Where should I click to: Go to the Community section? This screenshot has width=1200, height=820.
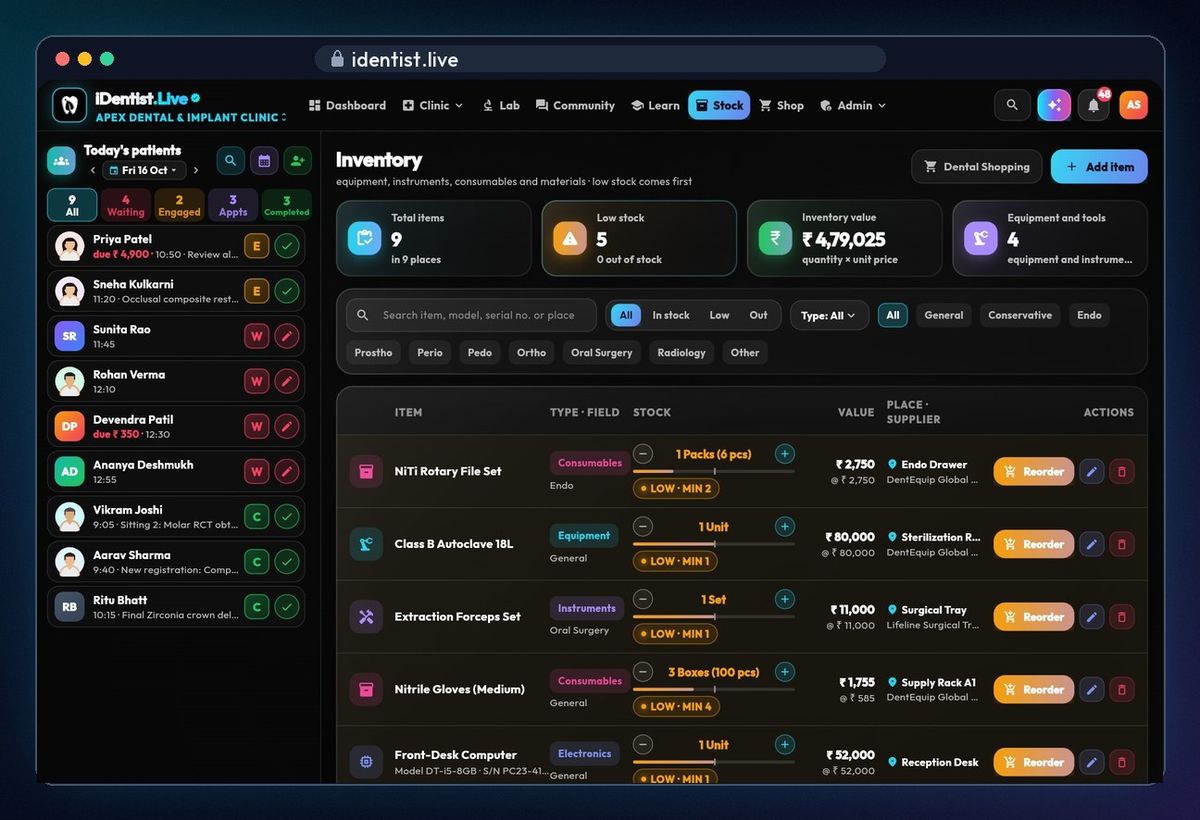click(x=575, y=105)
